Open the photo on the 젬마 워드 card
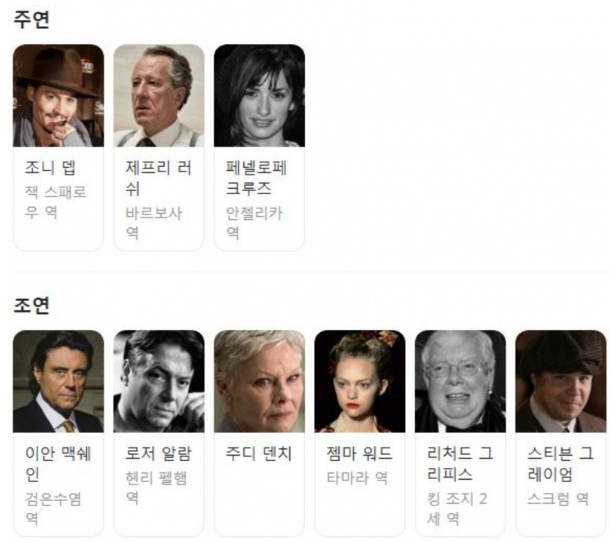The height and width of the screenshot is (543, 612). 360,381
